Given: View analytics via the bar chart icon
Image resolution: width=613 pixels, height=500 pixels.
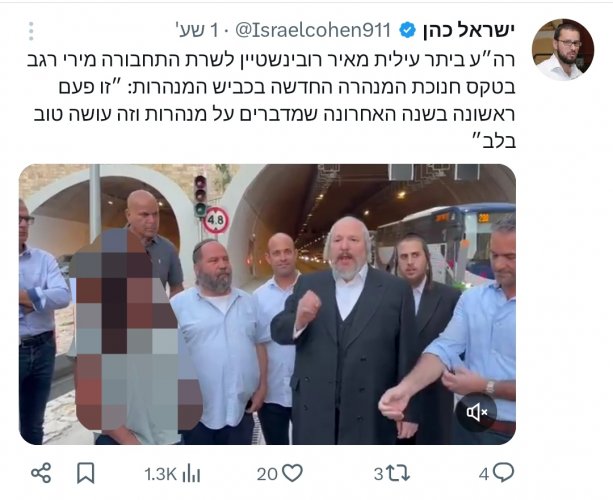Looking at the screenshot, I should 191,473.
